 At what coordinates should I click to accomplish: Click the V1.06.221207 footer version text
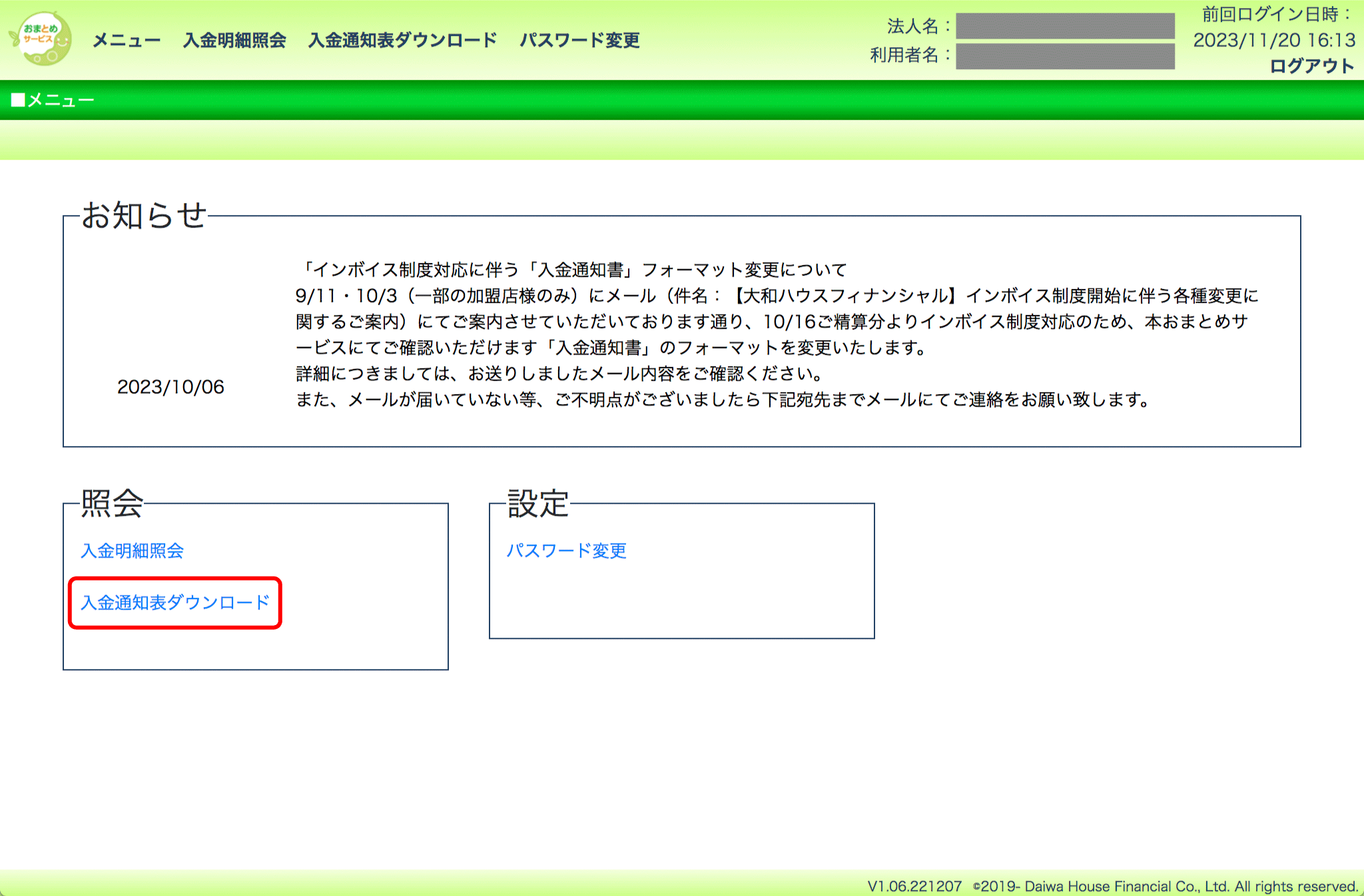click(x=912, y=886)
